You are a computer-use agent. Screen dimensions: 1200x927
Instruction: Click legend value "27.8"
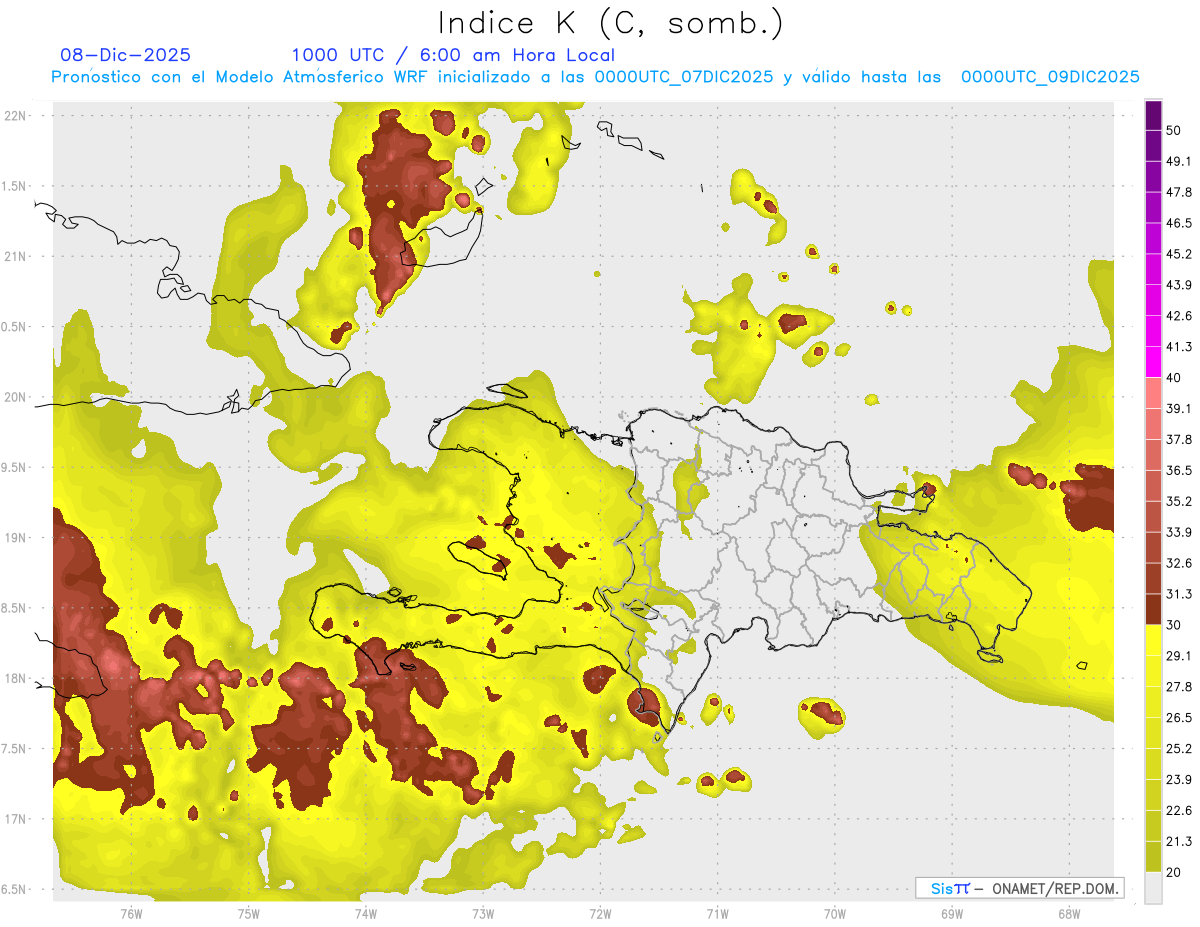1179,687
